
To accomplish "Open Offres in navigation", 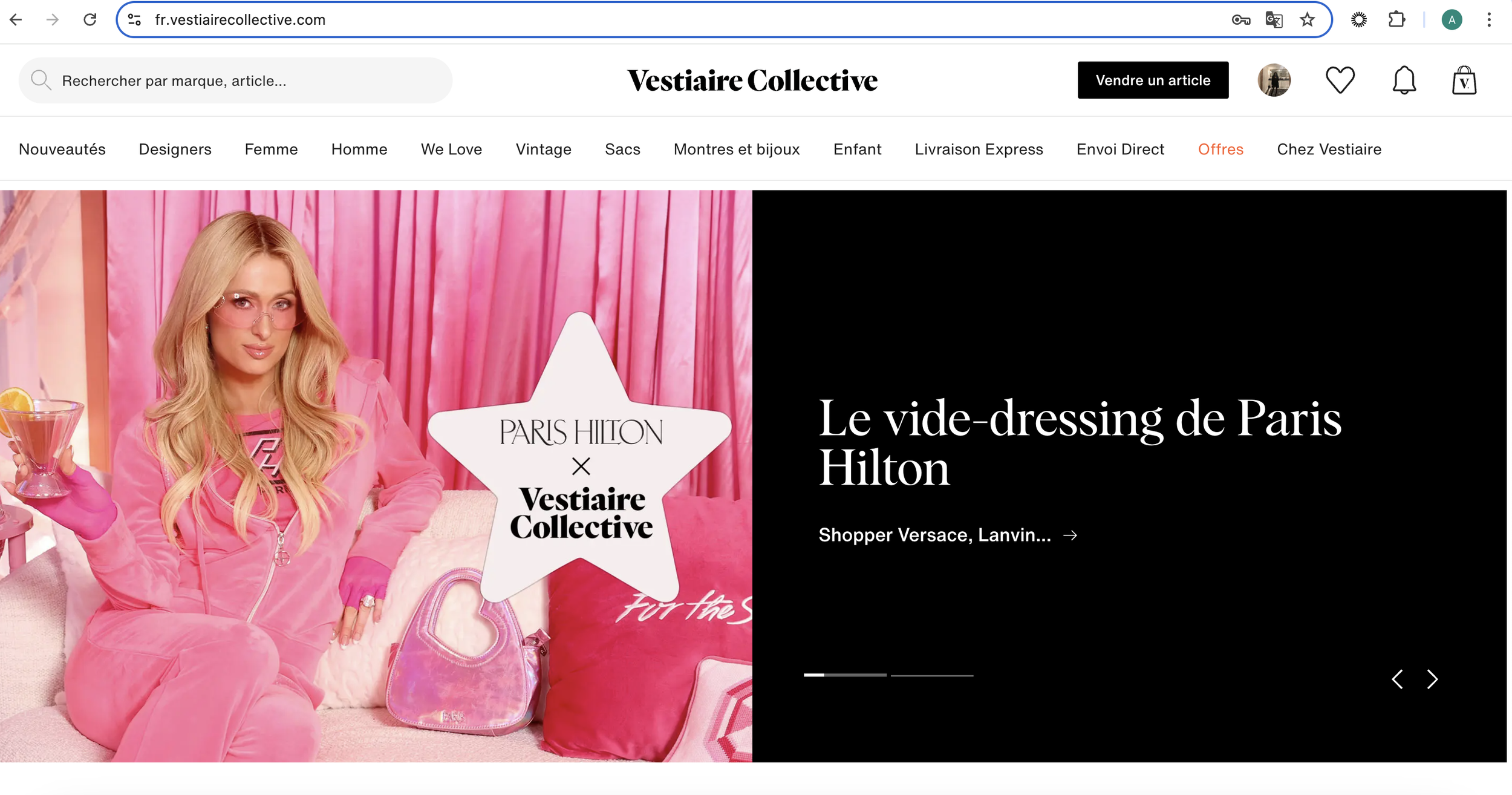I will [1220, 149].
